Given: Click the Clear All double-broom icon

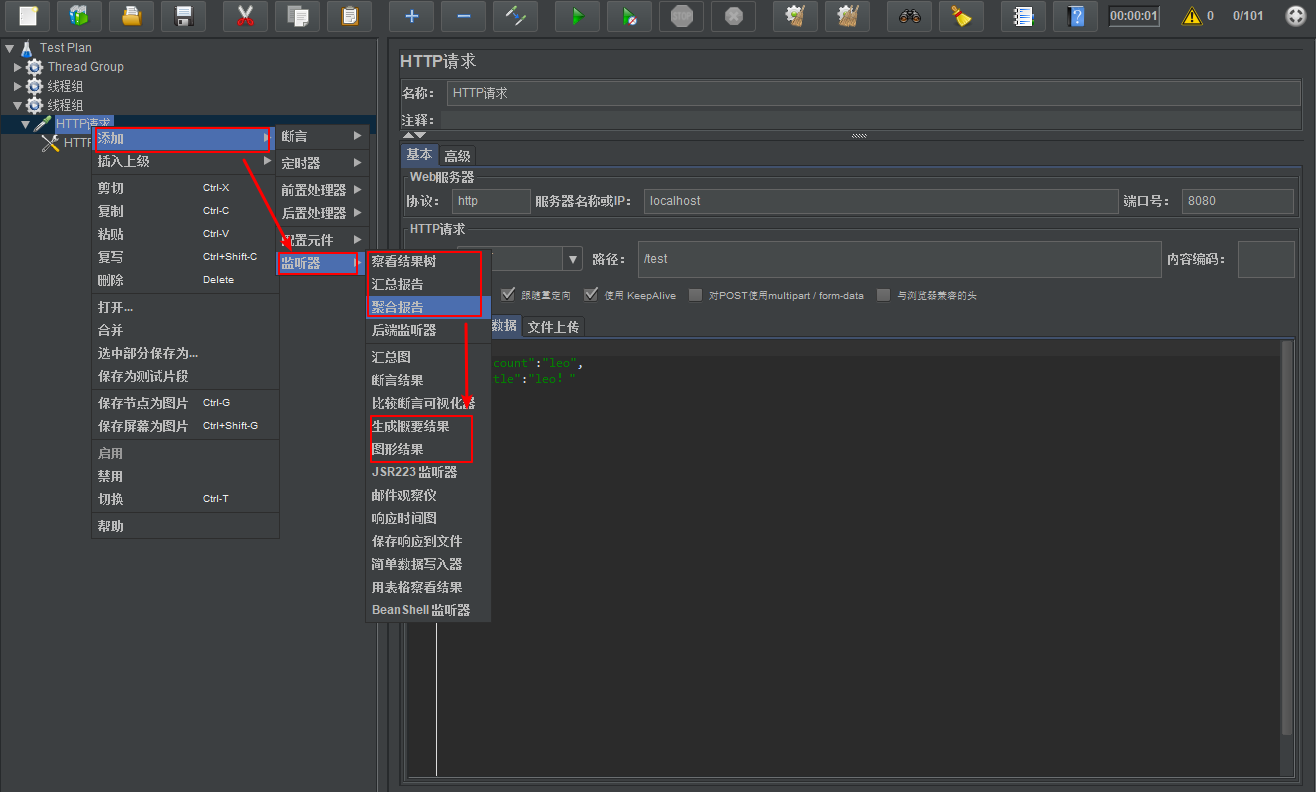Looking at the screenshot, I should pos(847,16).
